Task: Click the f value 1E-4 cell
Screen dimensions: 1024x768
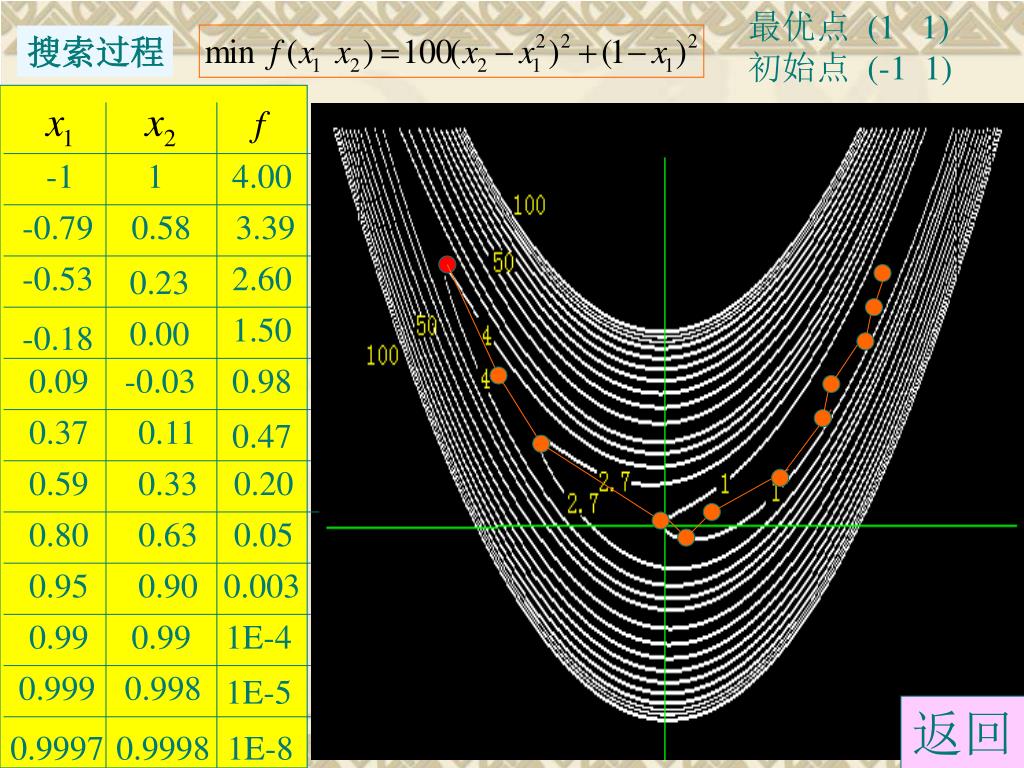Action: [260, 637]
